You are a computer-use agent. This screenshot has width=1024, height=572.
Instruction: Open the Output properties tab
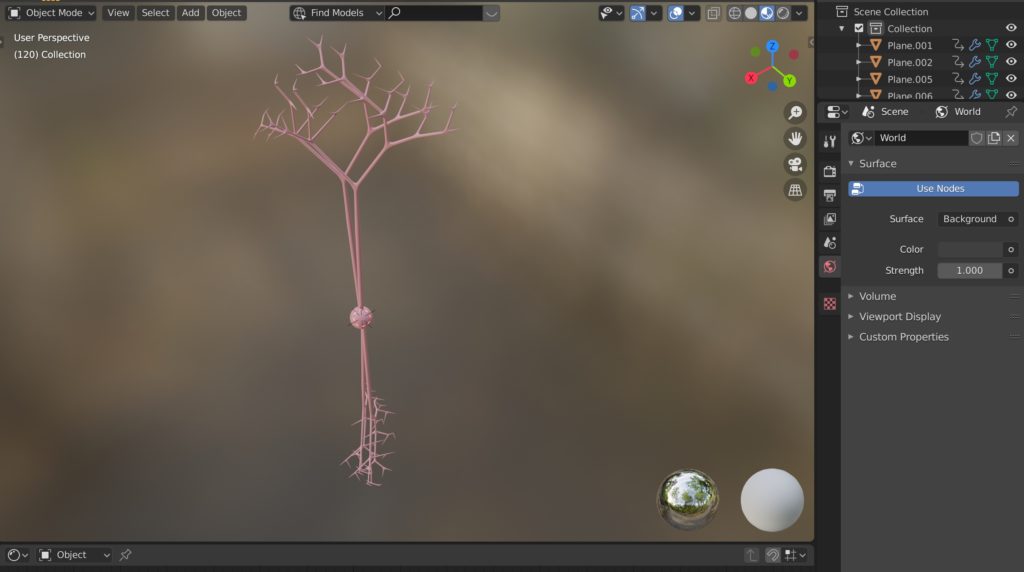(829, 195)
